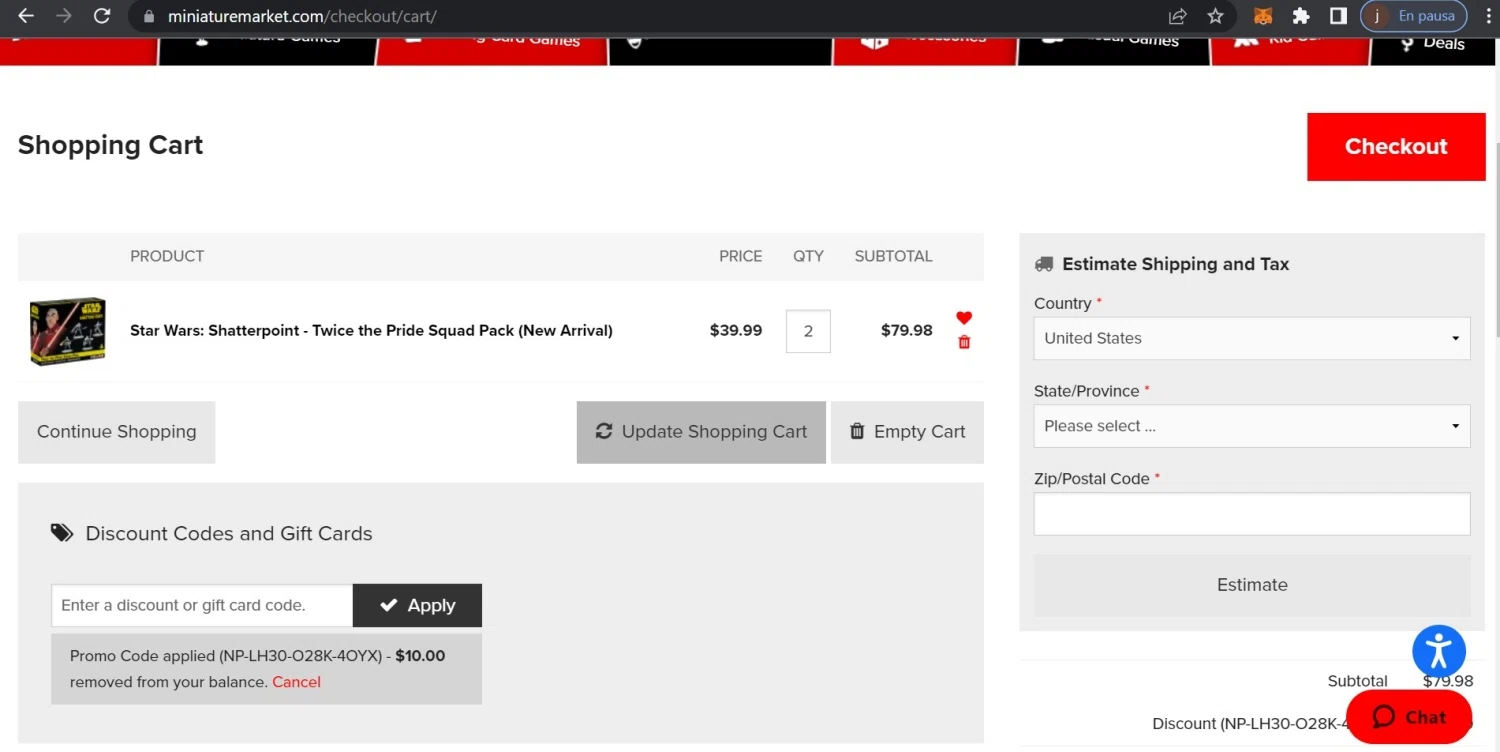Click the site lock icon in address bar
This screenshot has height=752, width=1500.
[x=149, y=17]
